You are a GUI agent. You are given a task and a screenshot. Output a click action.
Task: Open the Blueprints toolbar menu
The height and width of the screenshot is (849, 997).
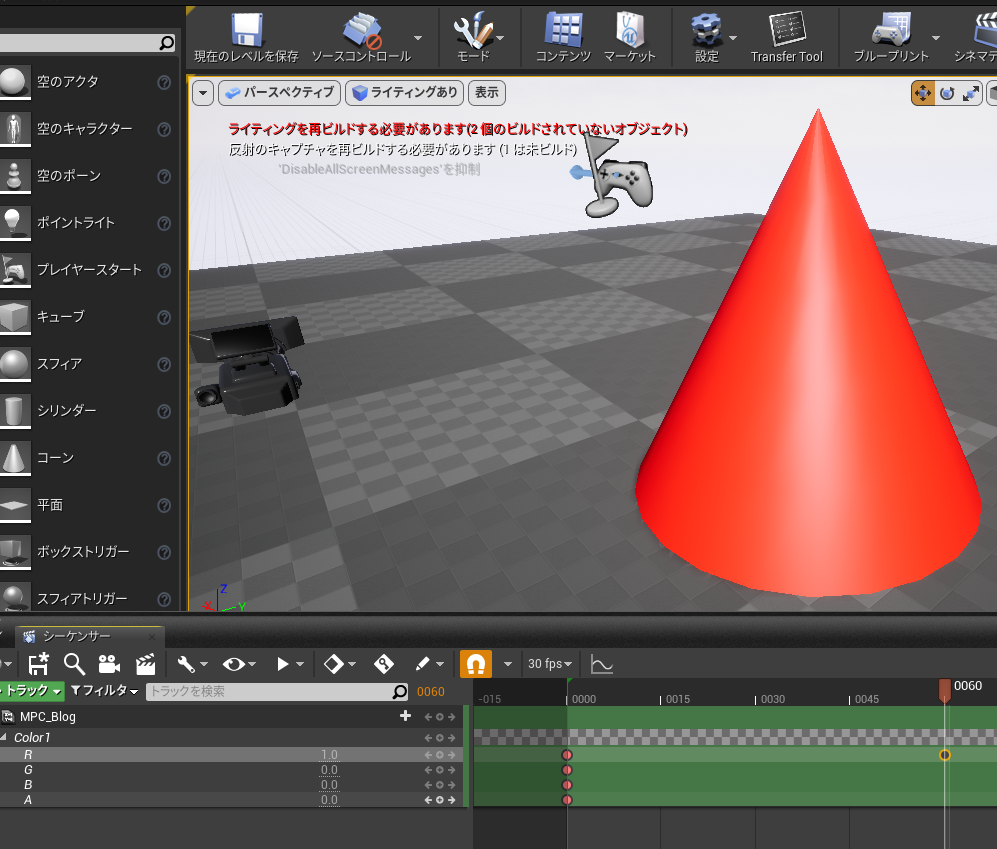893,32
